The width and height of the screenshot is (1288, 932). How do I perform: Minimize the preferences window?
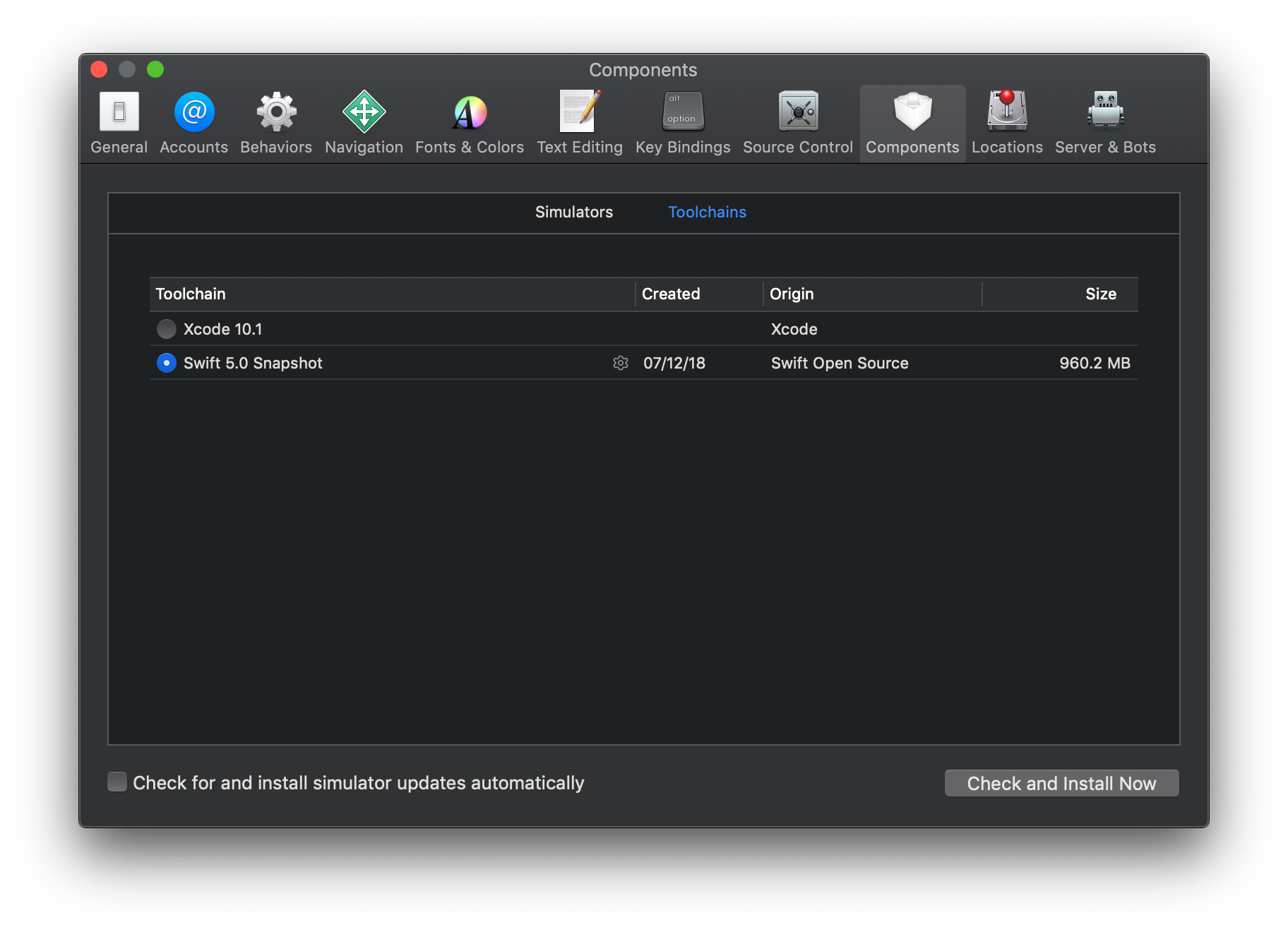click(127, 69)
